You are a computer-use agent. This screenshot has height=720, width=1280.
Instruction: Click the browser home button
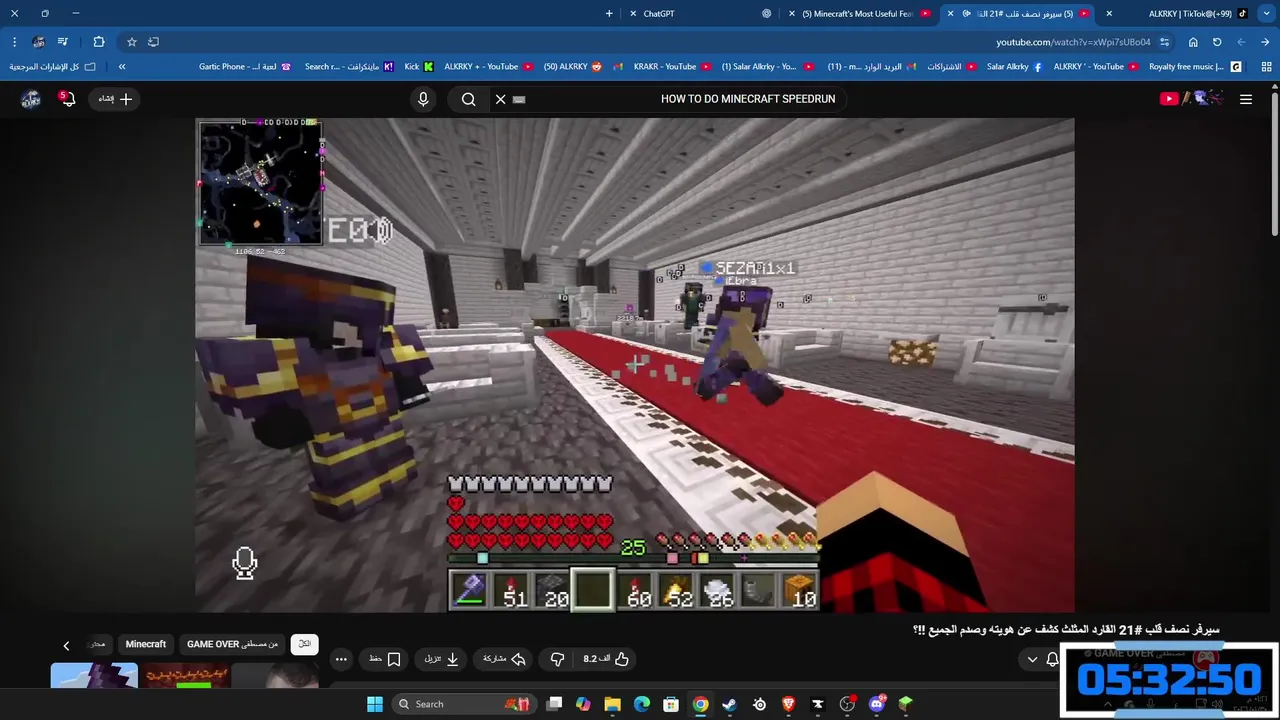pos(1193,42)
